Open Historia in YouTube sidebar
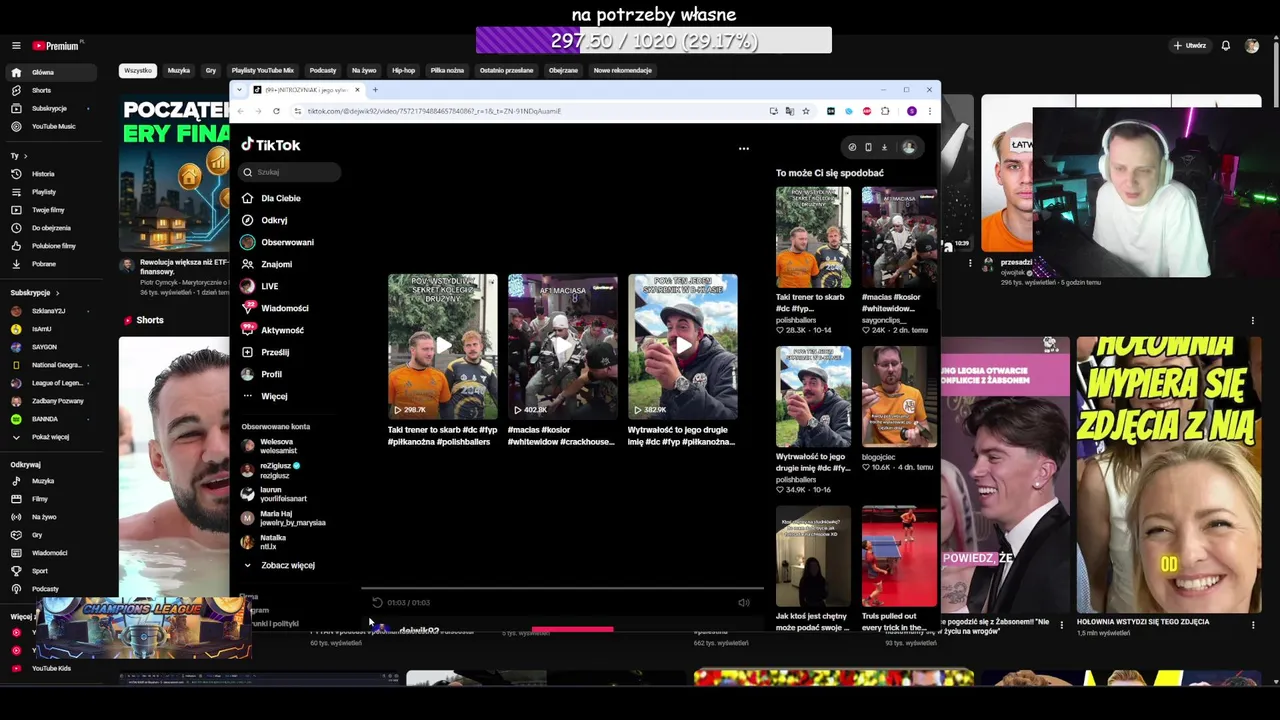 pos(43,174)
